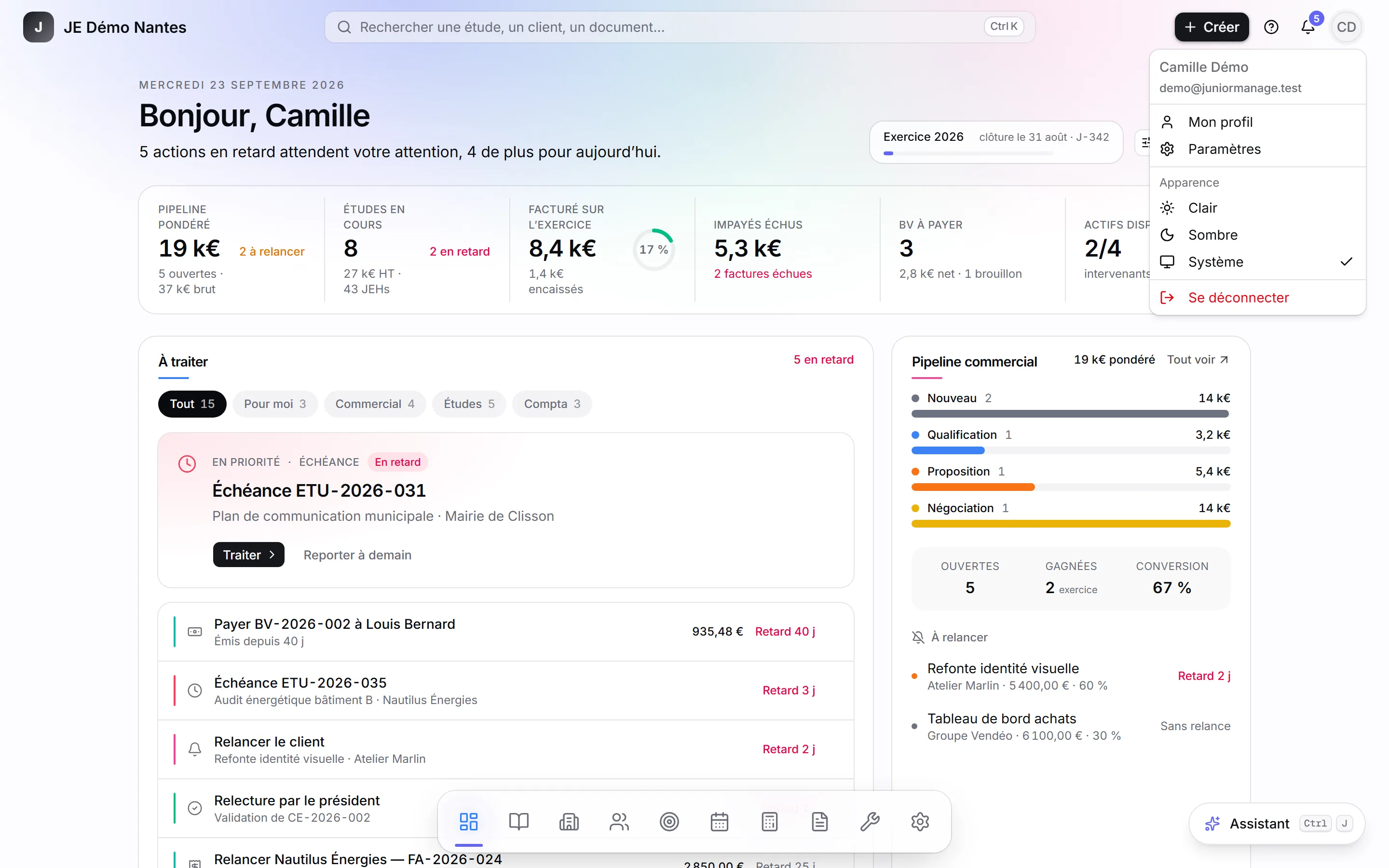Choose Se déconnecter in user menu
This screenshot has height=868, width=1389.
[1257, 298]
